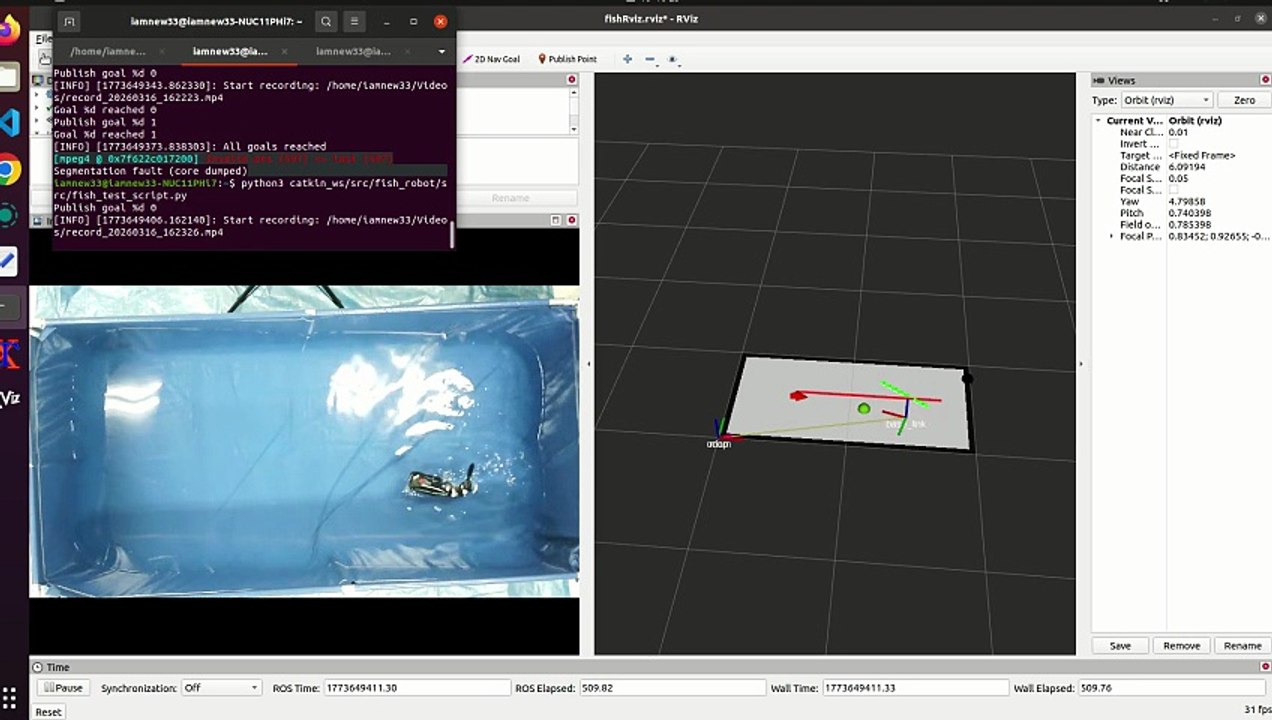Image resolution: width=1272 pixels, height=720 pixels.
Task: Toggle the Focal Shape Fixed Size checkbox
Action: point(1173,190)
